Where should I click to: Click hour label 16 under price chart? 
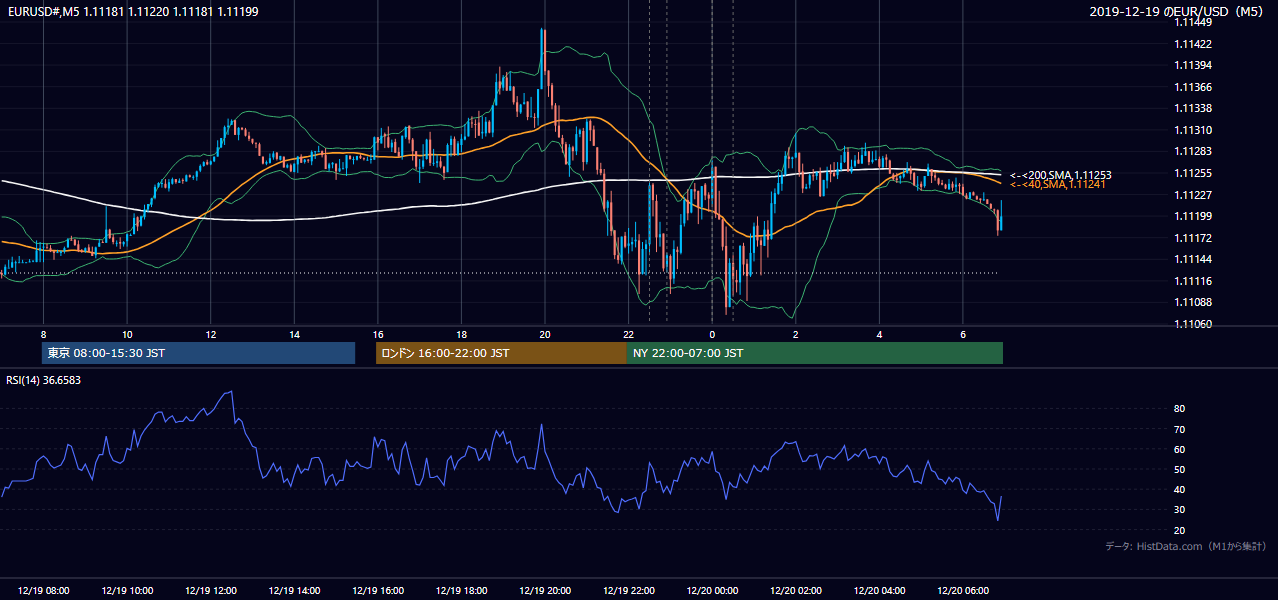point(378,334)
